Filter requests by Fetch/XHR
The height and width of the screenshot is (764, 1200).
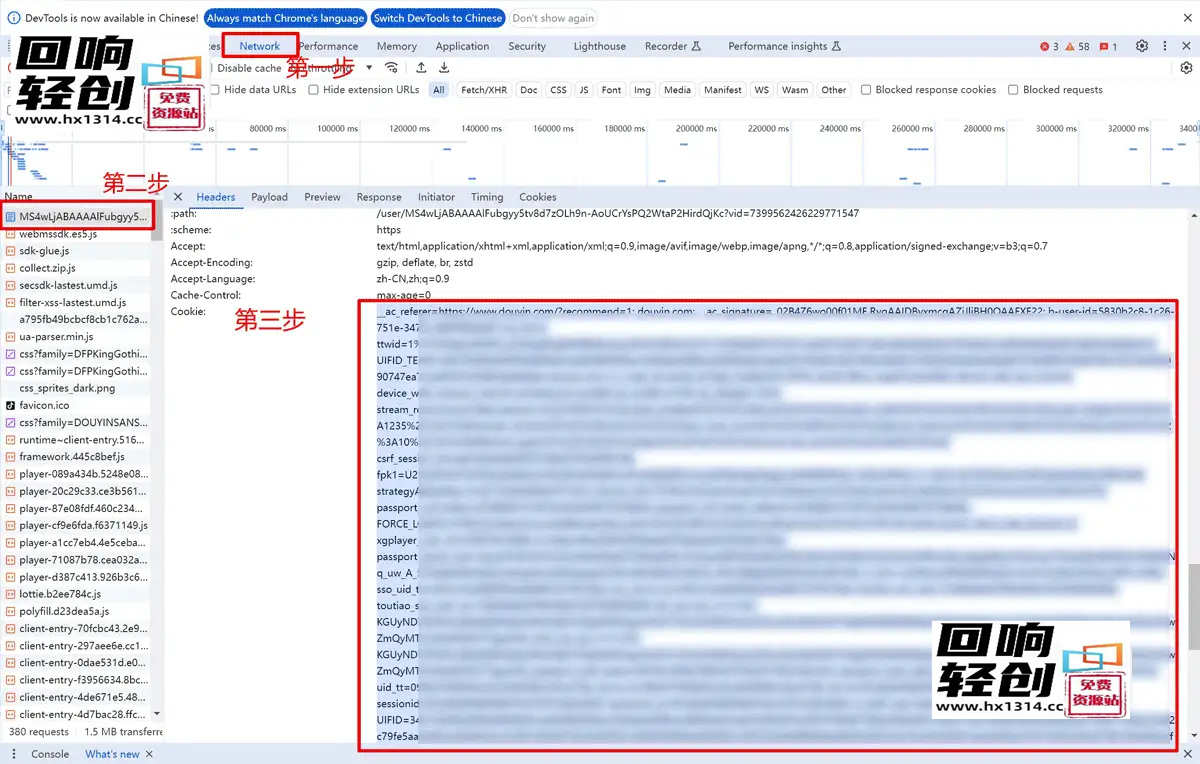coord(484,90)
